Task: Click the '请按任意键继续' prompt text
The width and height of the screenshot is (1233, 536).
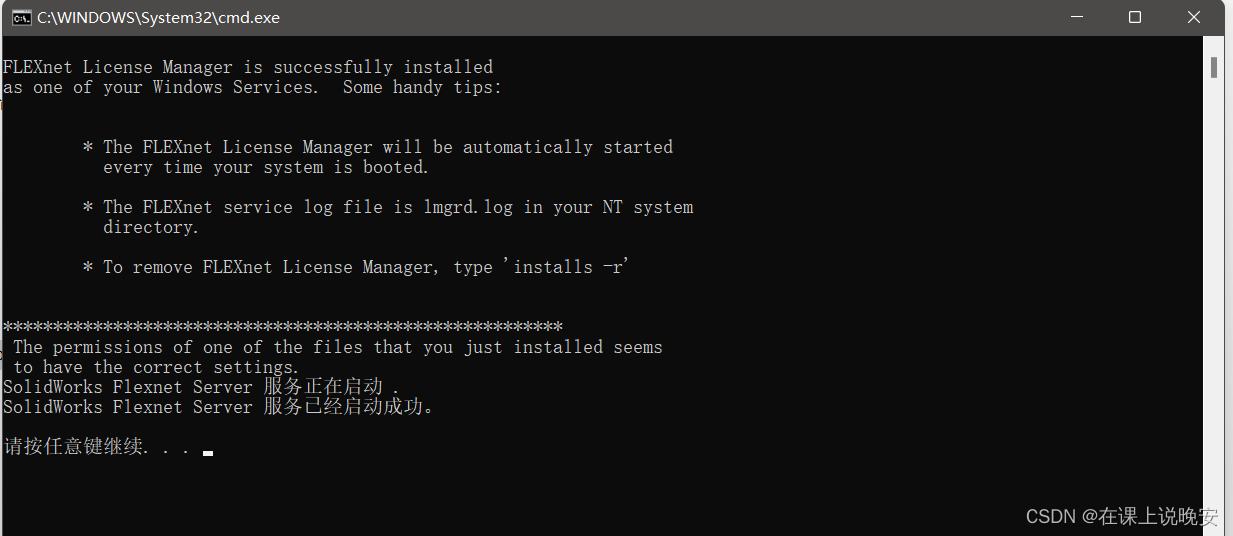Action: point(75,447)
